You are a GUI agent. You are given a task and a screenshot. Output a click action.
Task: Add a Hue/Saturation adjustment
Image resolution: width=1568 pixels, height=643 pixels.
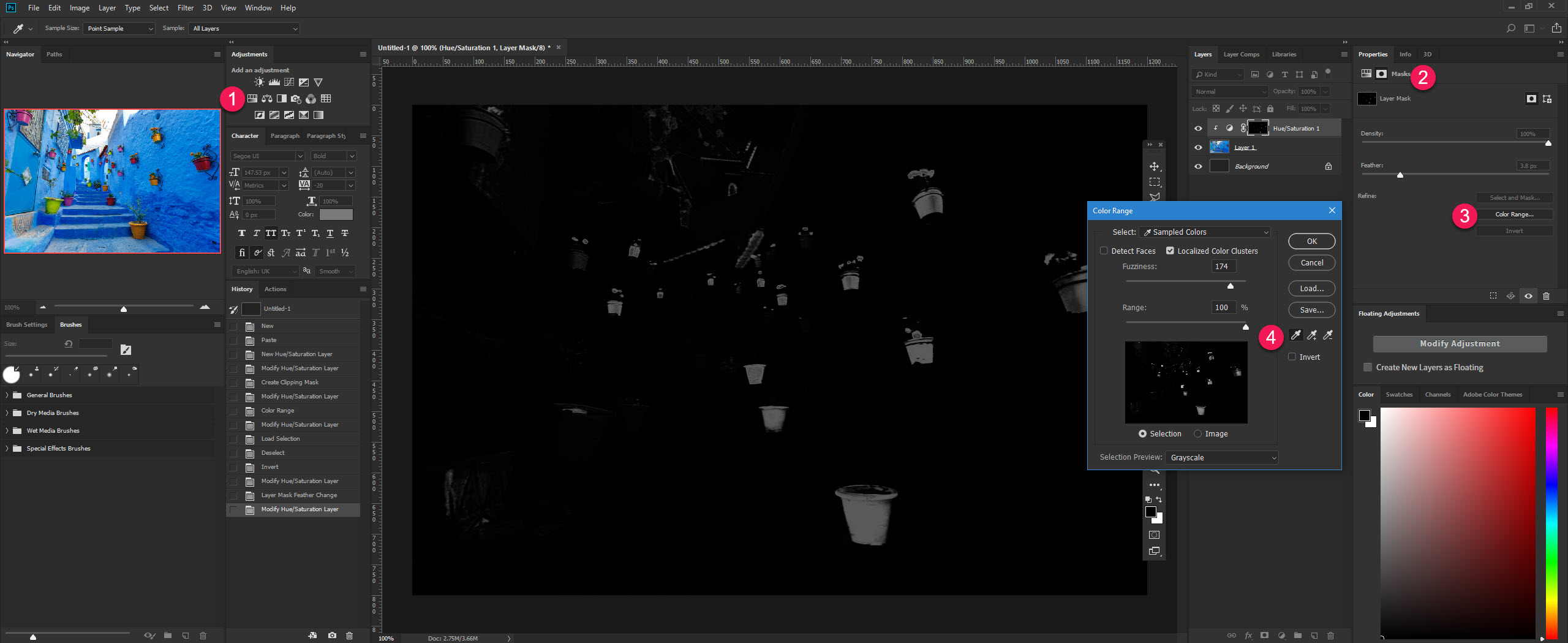pos(252,99)
